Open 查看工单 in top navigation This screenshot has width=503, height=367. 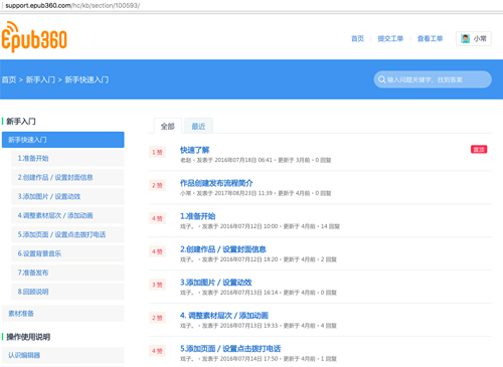430,39
